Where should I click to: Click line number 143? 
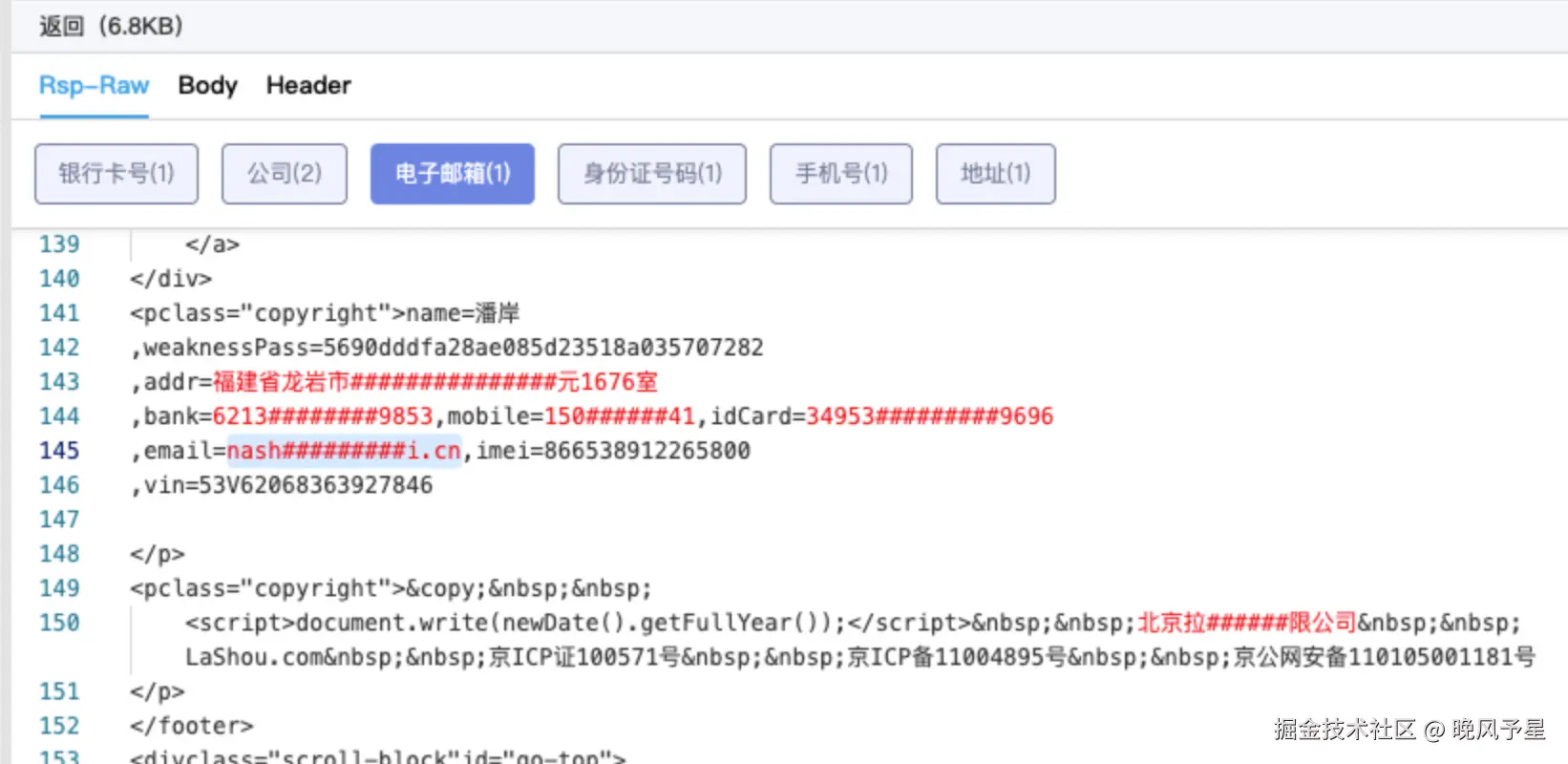pyautogui.click(x=59, y=382)
